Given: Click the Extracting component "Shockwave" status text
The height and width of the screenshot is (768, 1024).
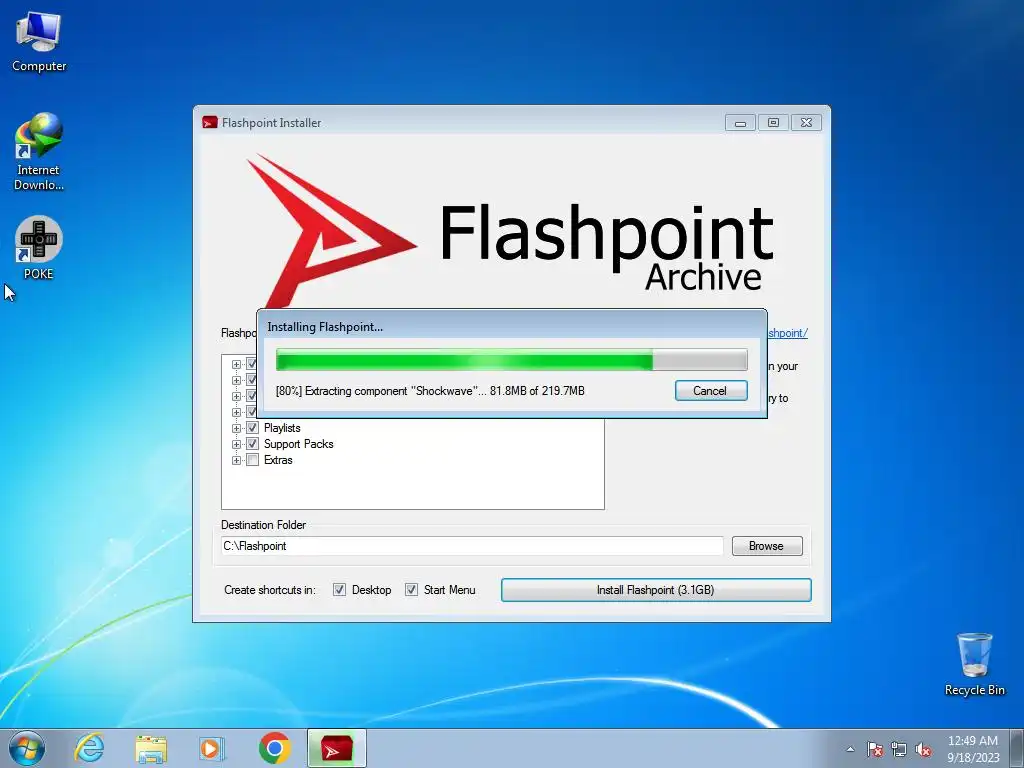Looking at the screenshot, I should pos(430,391).
